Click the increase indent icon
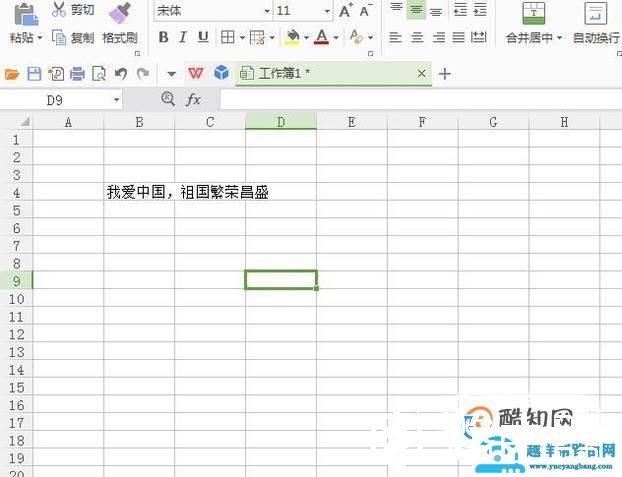This screenshot has width=622, height=477. point(480,10)
